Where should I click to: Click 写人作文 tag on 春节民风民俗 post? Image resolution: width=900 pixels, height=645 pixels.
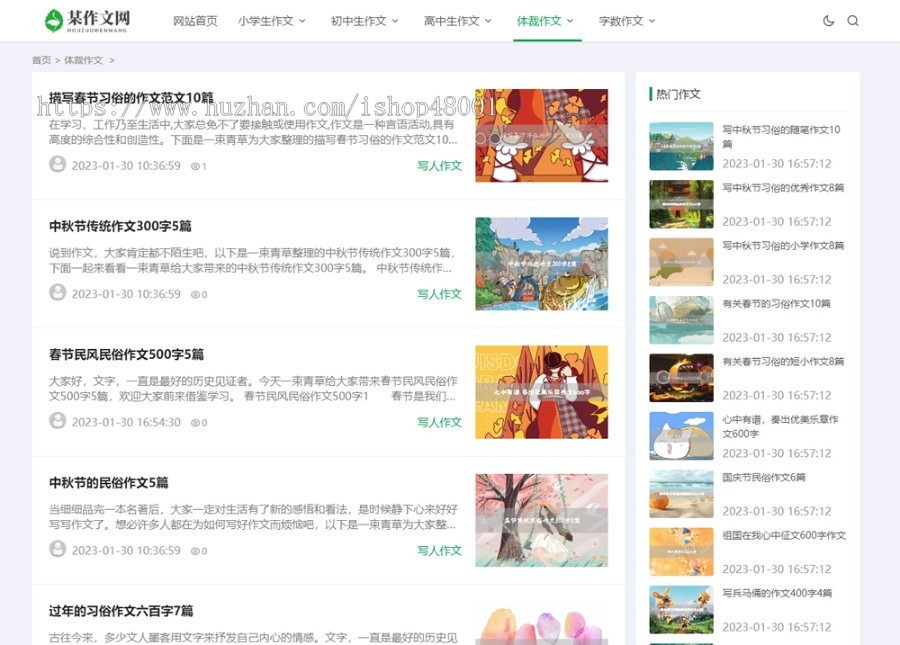439,422
